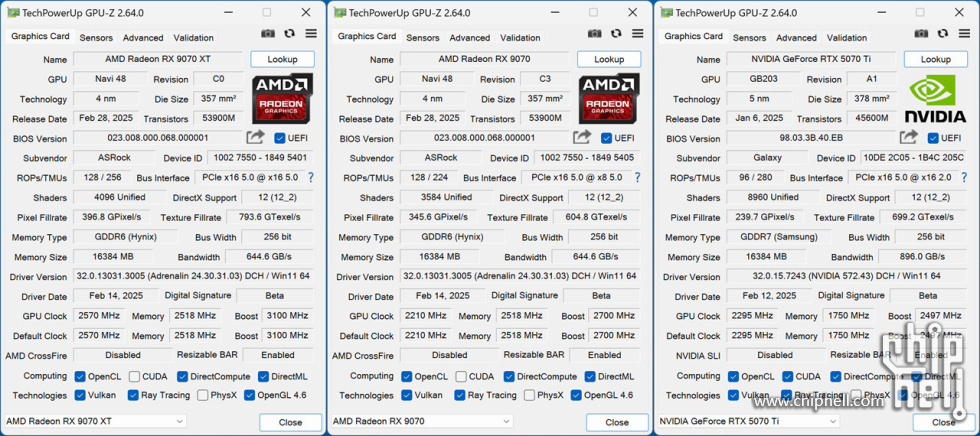
Task: Click '1002 7550 - 1849 5405' device ID
Action: pyautogui.click(x=587, y=158)
